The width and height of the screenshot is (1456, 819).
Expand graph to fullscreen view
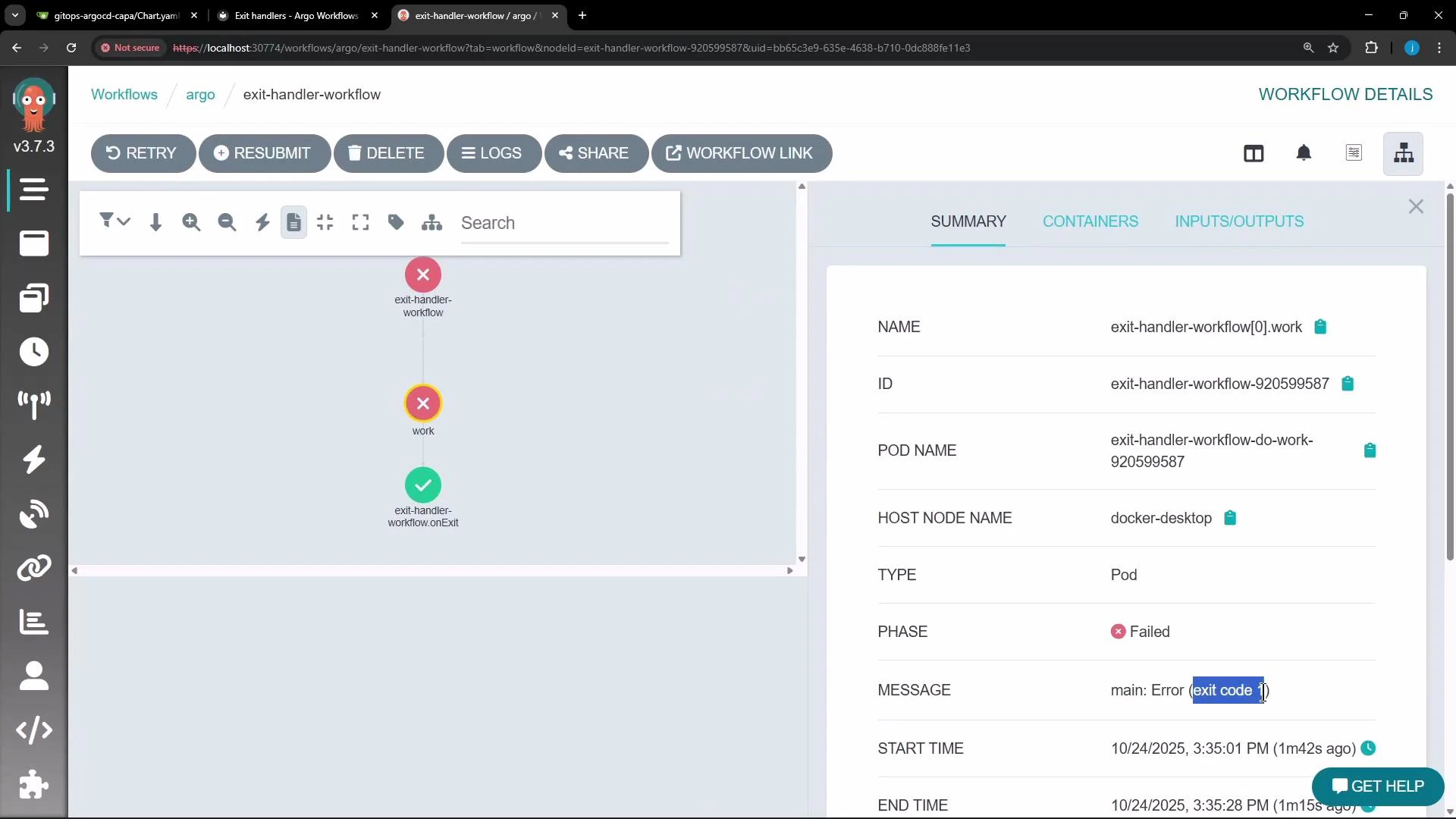[360, 222]
